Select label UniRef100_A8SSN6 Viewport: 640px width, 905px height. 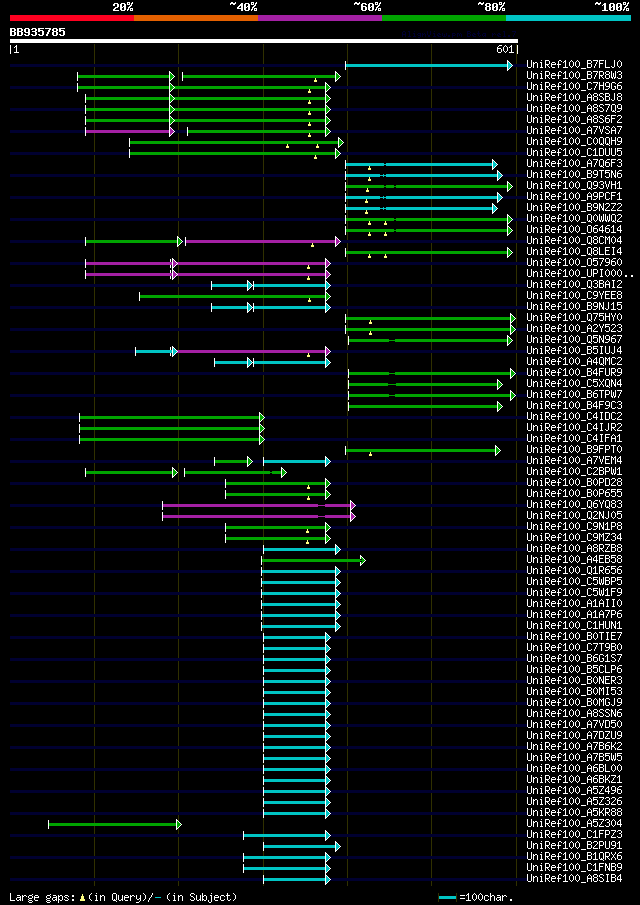pyautogui.click(x=574, y=713)
